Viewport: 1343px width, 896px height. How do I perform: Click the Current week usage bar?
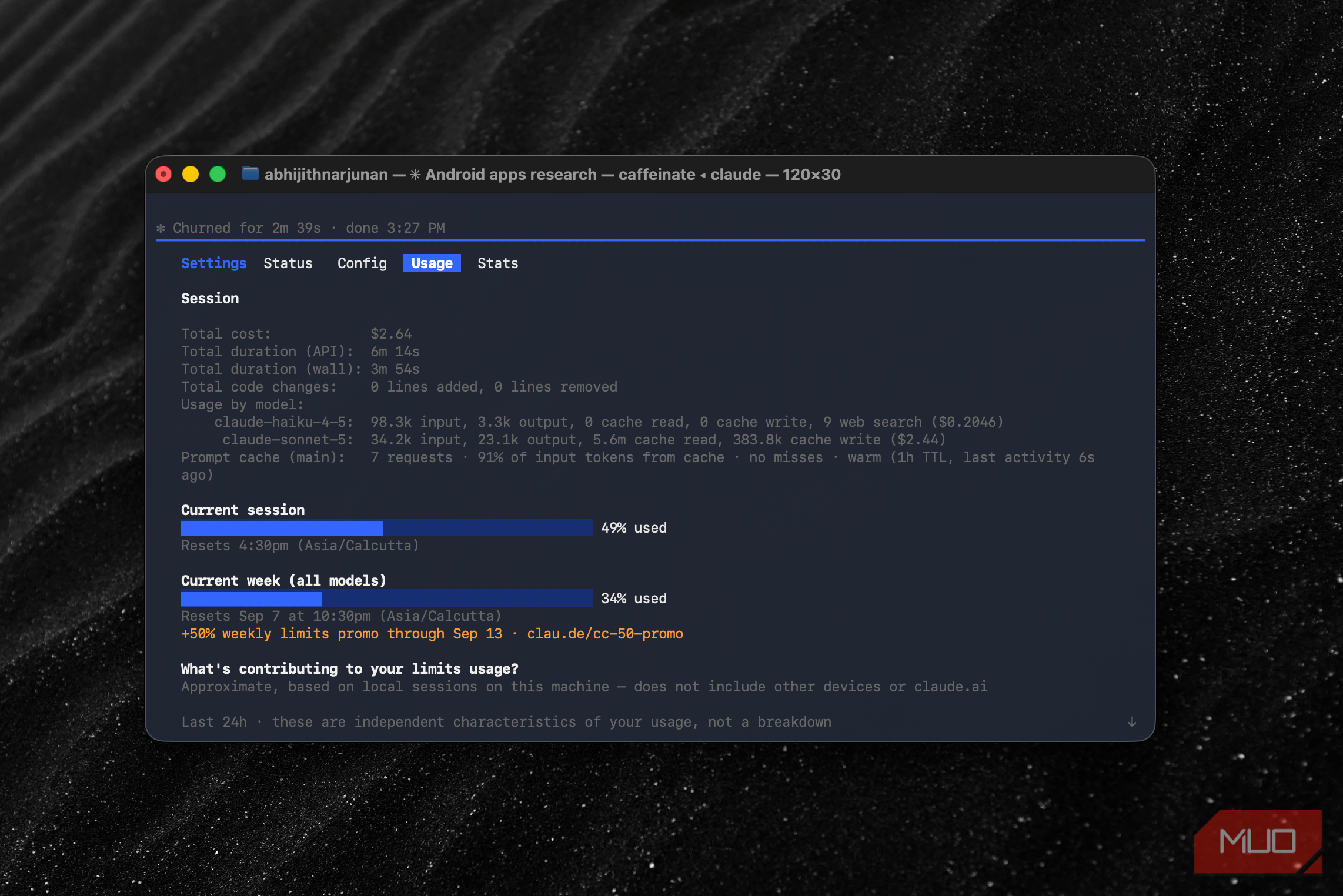tap(387, 598)
